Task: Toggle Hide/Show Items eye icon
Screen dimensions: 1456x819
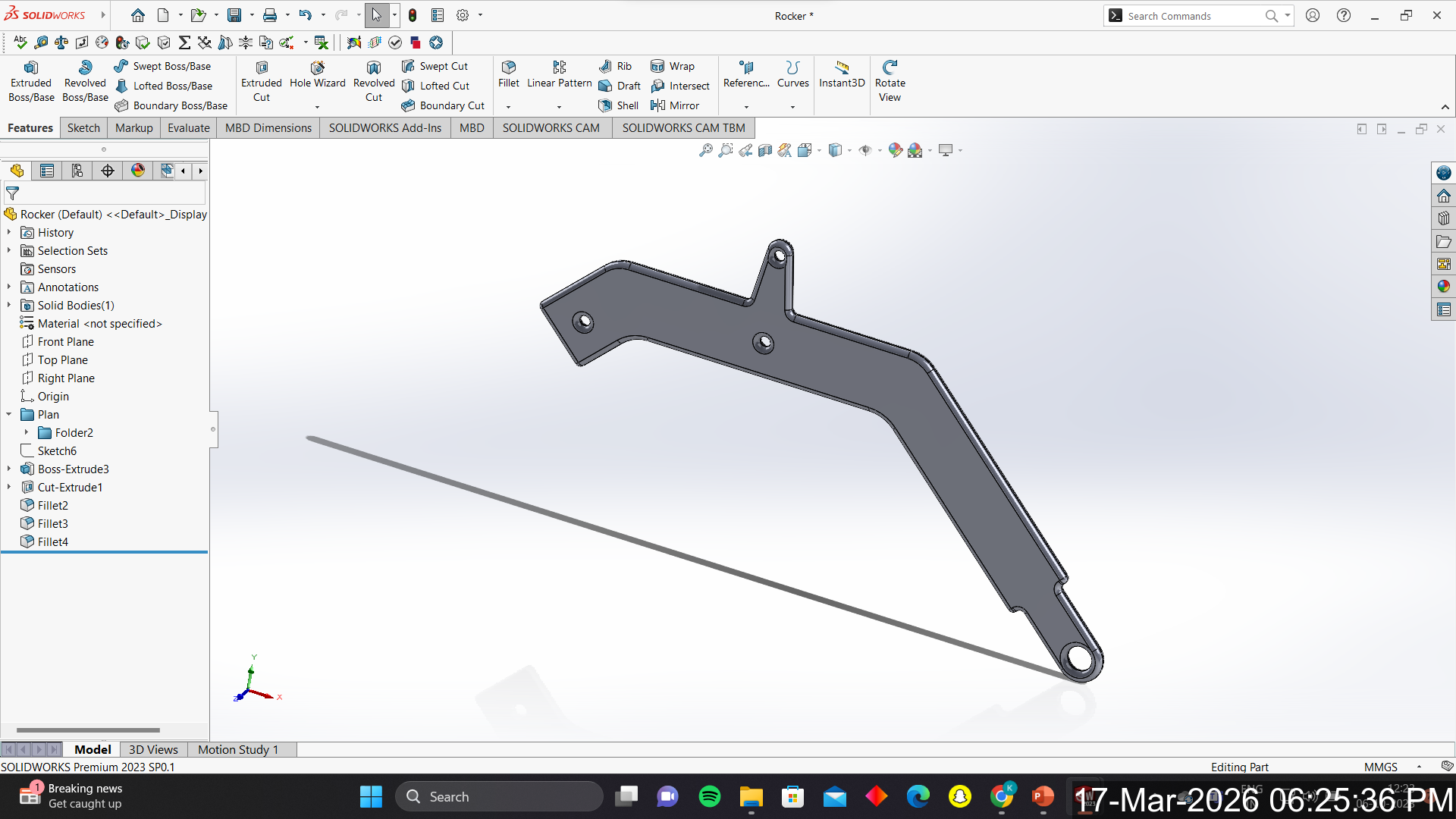Action: click(x=864, y=150)
